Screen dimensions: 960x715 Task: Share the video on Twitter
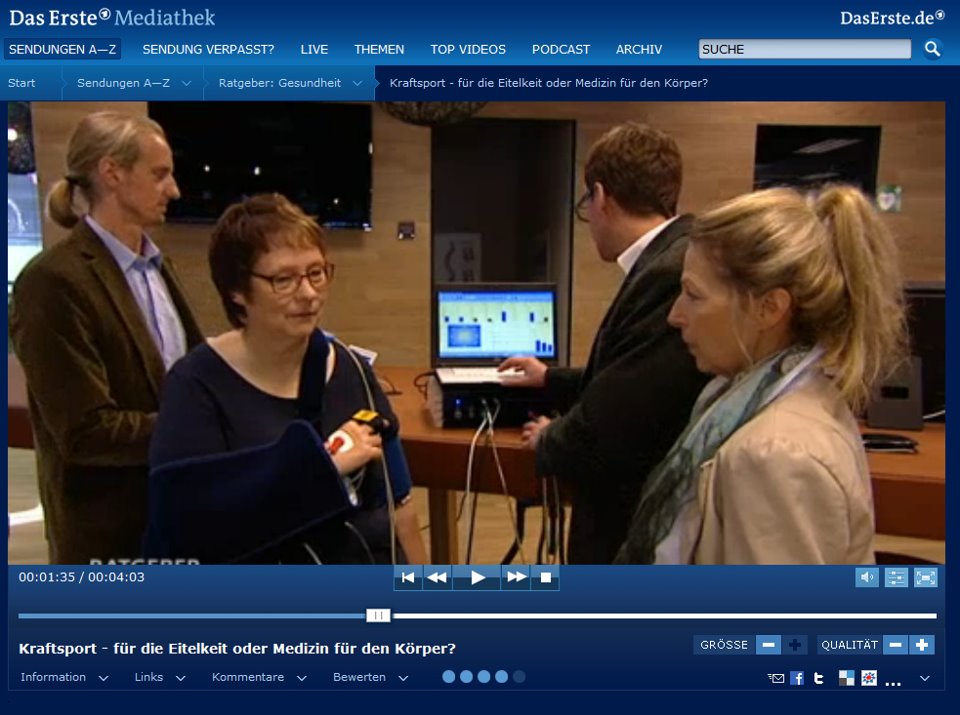819,678
